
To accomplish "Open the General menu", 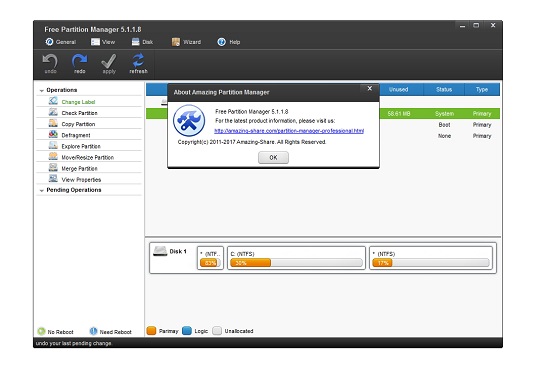I will tap(61, 42).
